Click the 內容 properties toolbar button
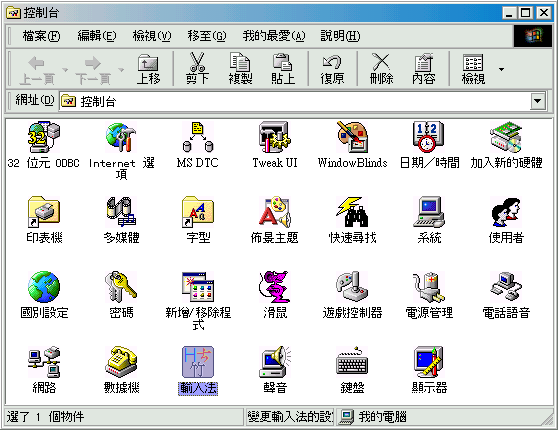 (x=423, y=69)
